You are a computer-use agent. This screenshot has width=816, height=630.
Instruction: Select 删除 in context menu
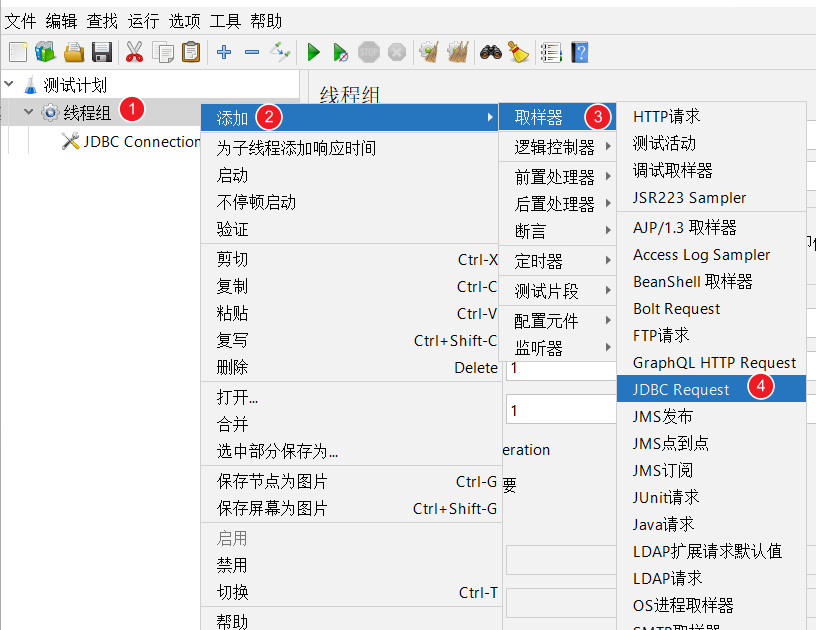click(349, 367)
